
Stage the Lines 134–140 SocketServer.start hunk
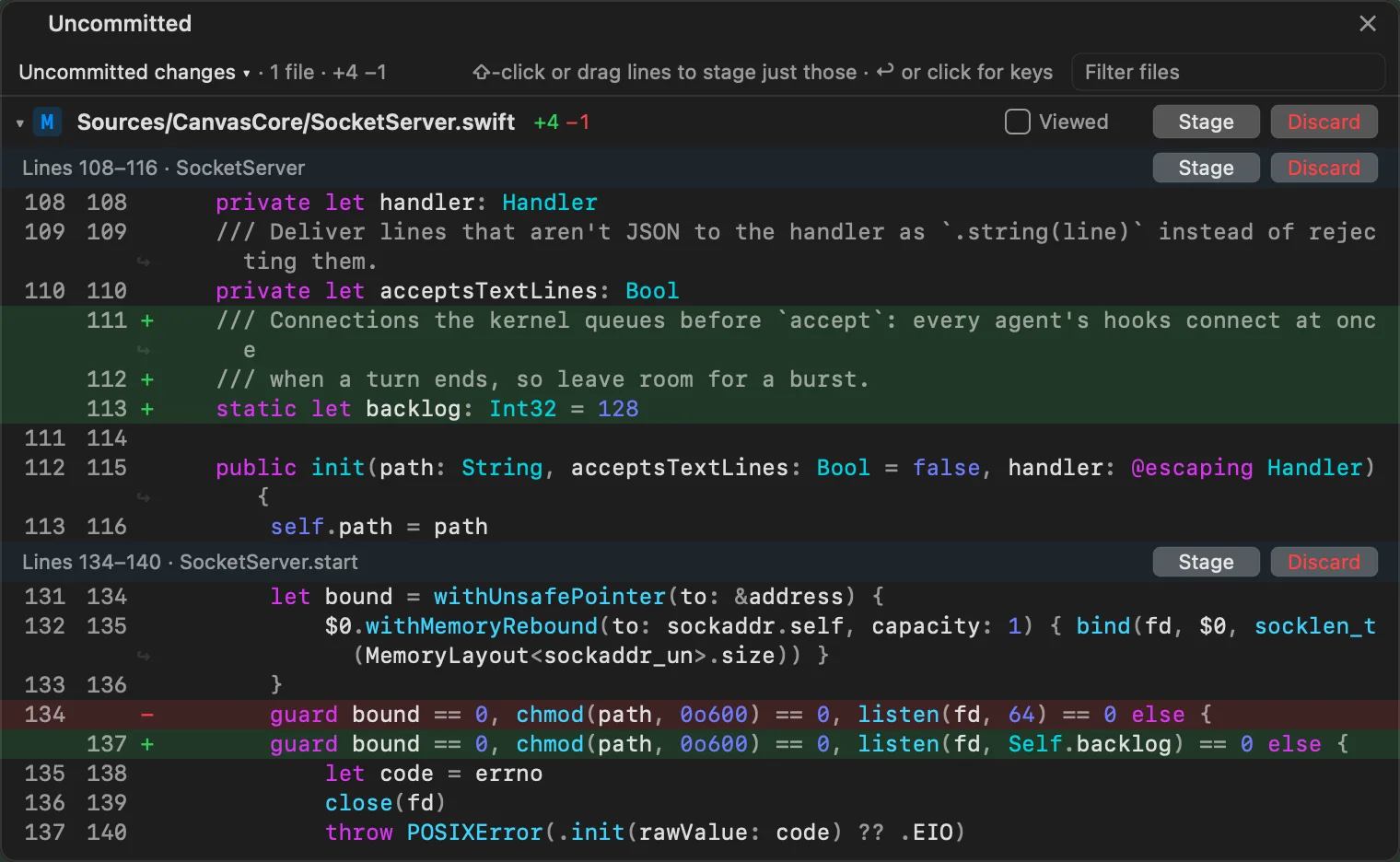1206,562
